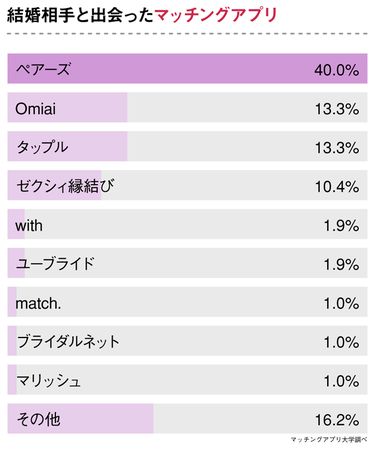375x450 pixels.
Task: Click the 40.0% percentage value
Action: tap(337, 70)
